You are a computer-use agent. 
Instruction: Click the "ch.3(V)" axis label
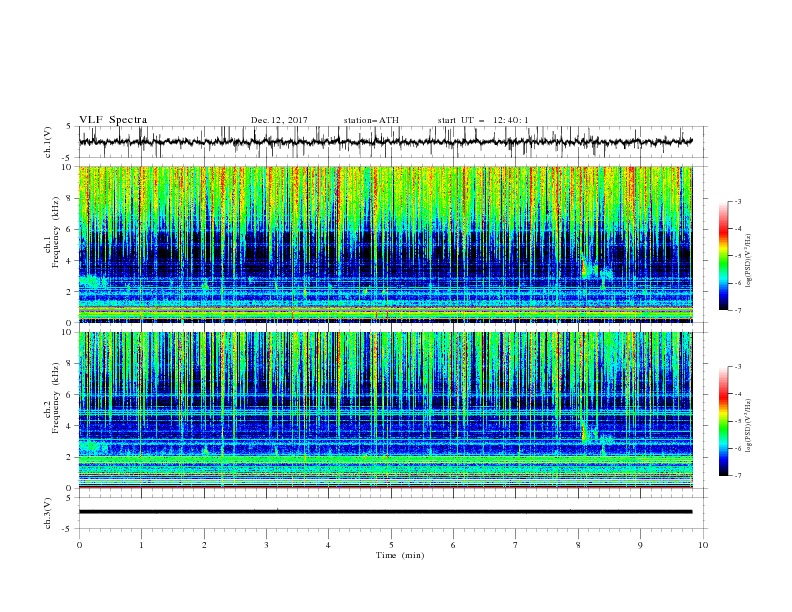click(x=48, y=513)
